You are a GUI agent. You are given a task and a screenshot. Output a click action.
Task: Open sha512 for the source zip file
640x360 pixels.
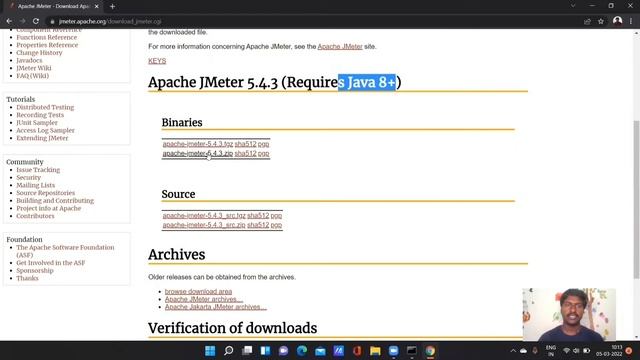[x=258, y=225]
